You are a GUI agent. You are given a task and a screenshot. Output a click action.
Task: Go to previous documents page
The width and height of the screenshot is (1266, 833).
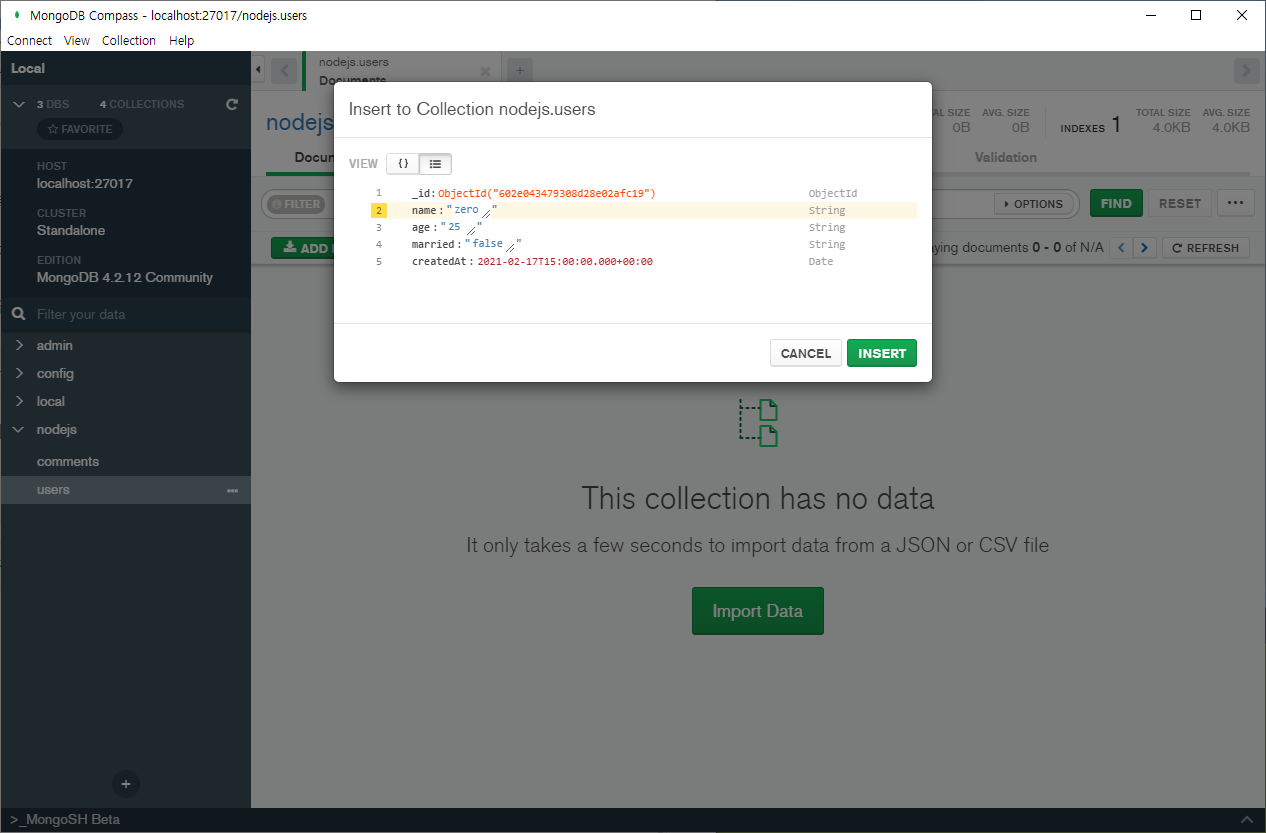[1122, 248]
